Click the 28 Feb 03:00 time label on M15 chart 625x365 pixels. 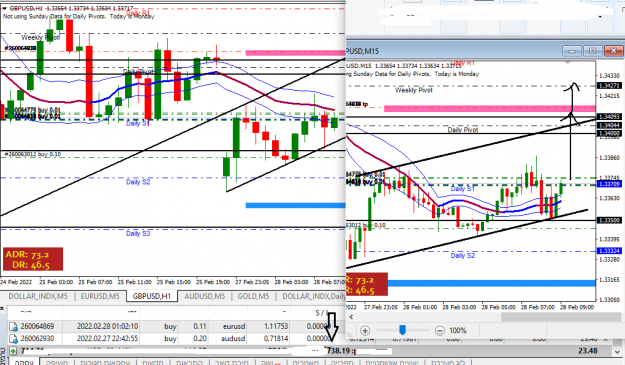(459, 307)
